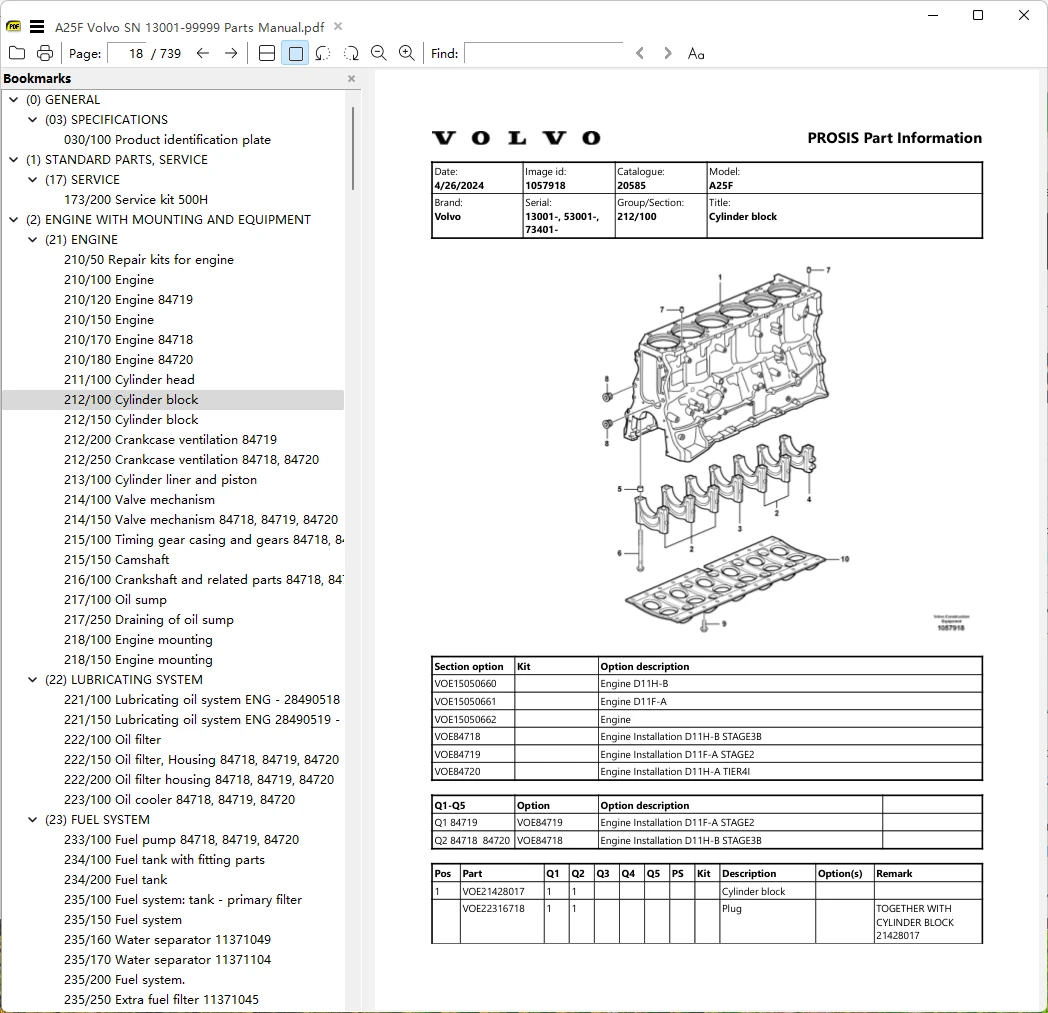Open 212/150 Cylinder block bookmark
1048x1013 pixels.
pyautogui.click(x=131, y=420)
